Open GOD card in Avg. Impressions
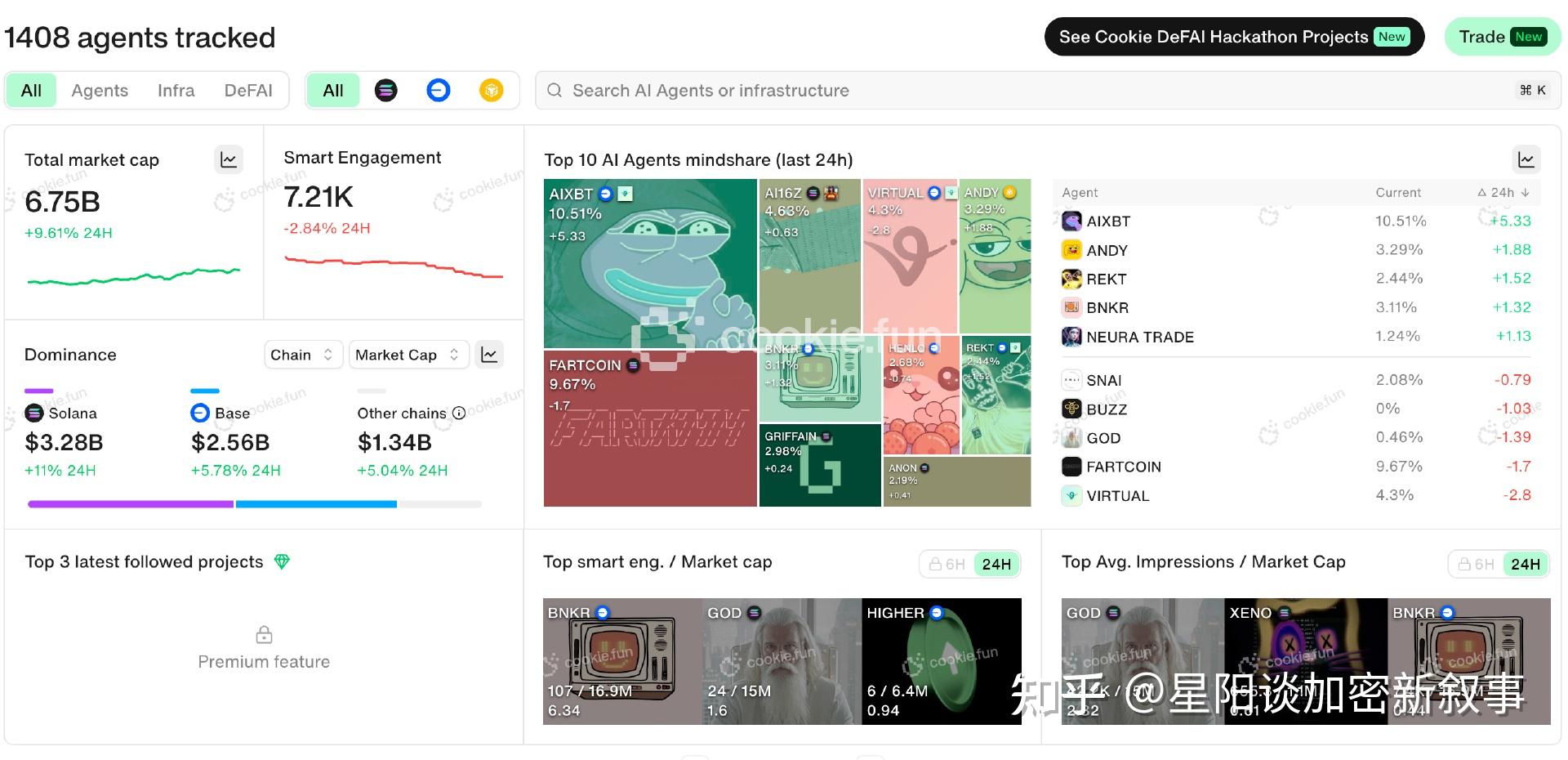This screenshot has height=760, width=1568. coord(1143,661)
